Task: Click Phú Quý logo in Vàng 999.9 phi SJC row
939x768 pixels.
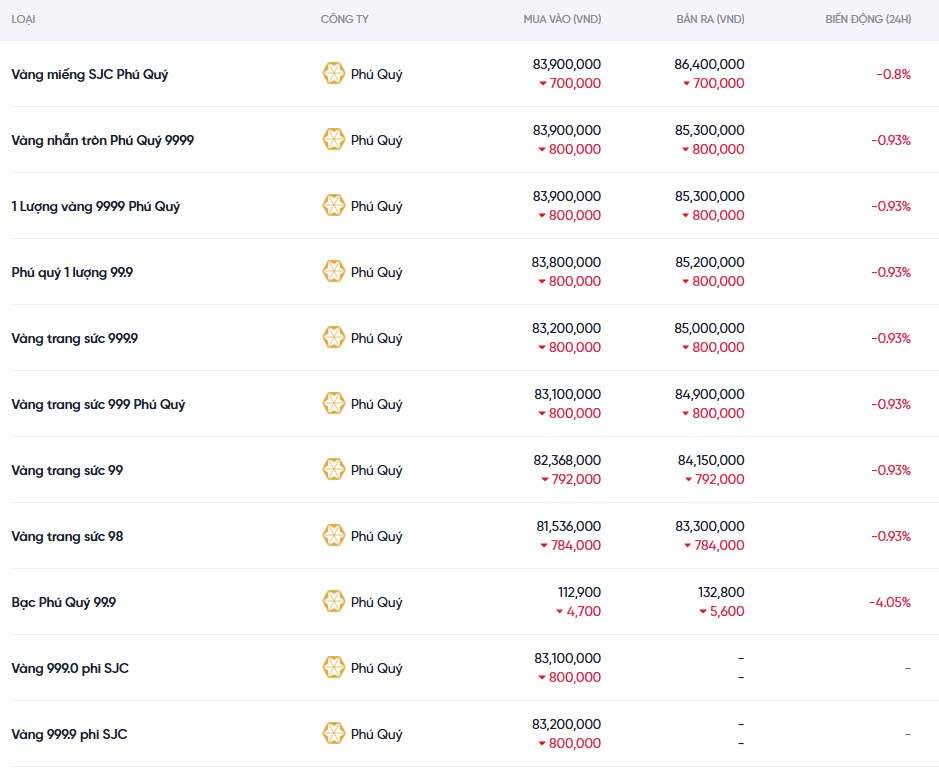Action: 333,734
